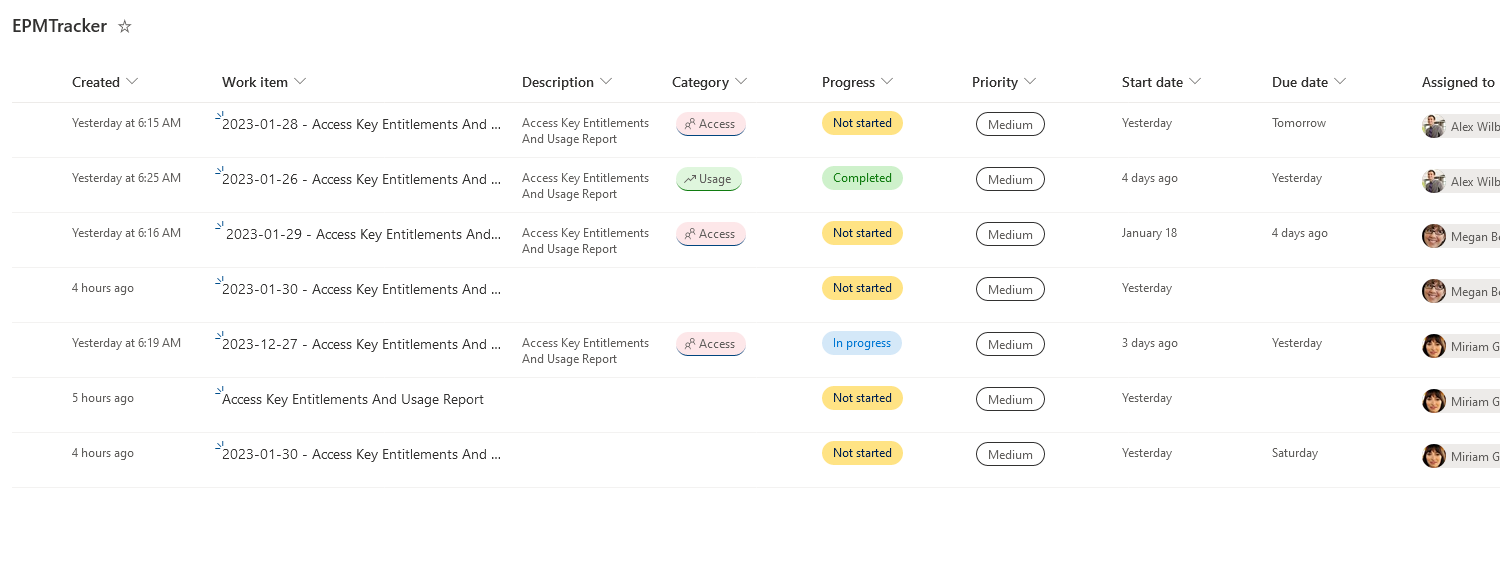Open the untitled-date Access Key Entitlements And Usage Report item
Viewport: 1500px width, 568px height.
(x=353, y=400)
